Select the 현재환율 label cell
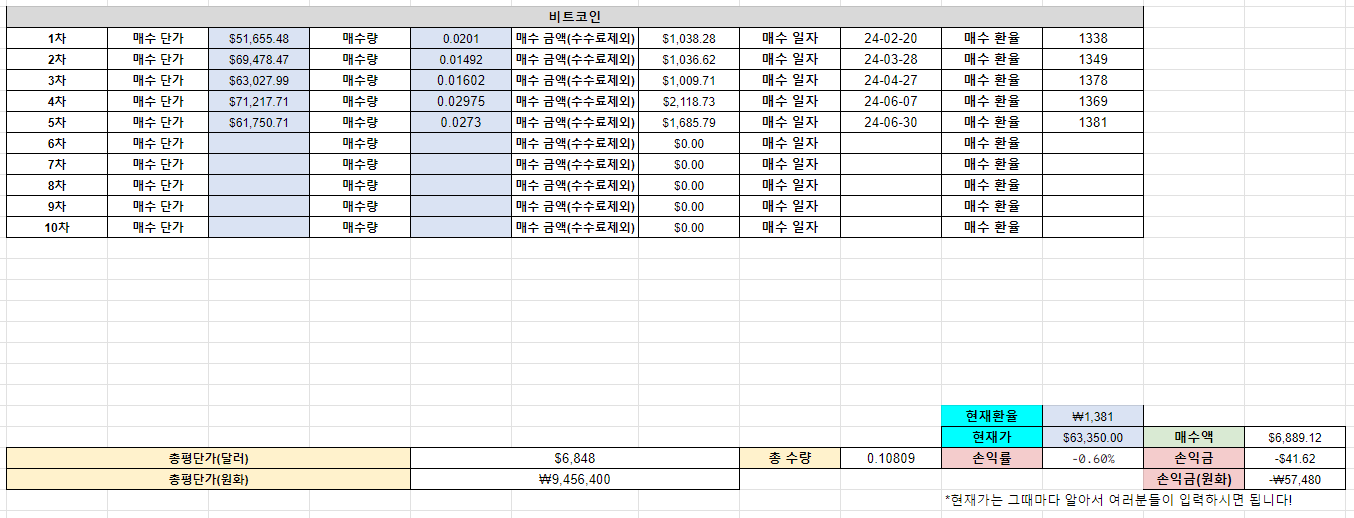Screen dimensions: 1354x518 pyautogui.click(x=992, y=416)
